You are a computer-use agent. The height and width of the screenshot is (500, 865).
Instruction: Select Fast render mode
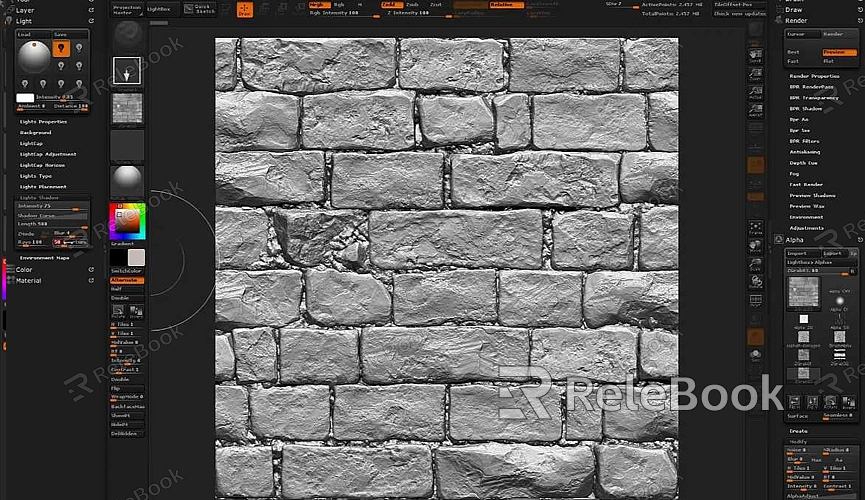[793, 61]
